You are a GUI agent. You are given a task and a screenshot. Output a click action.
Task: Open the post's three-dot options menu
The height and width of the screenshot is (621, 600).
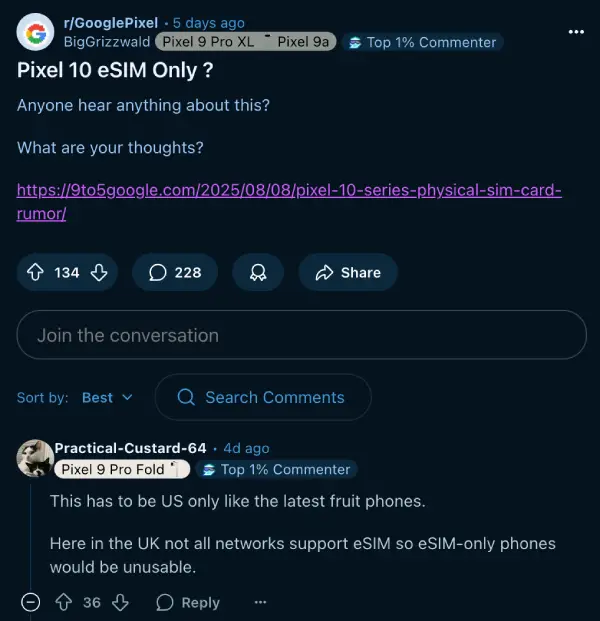pos(576,32)
